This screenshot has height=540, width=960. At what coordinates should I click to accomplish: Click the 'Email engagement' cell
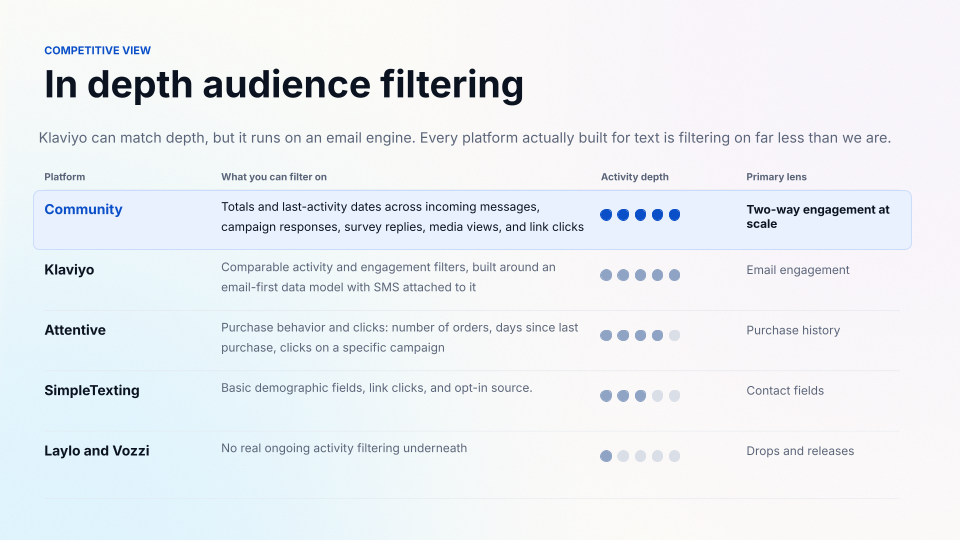pyautogui.click(x=797, y=270)
